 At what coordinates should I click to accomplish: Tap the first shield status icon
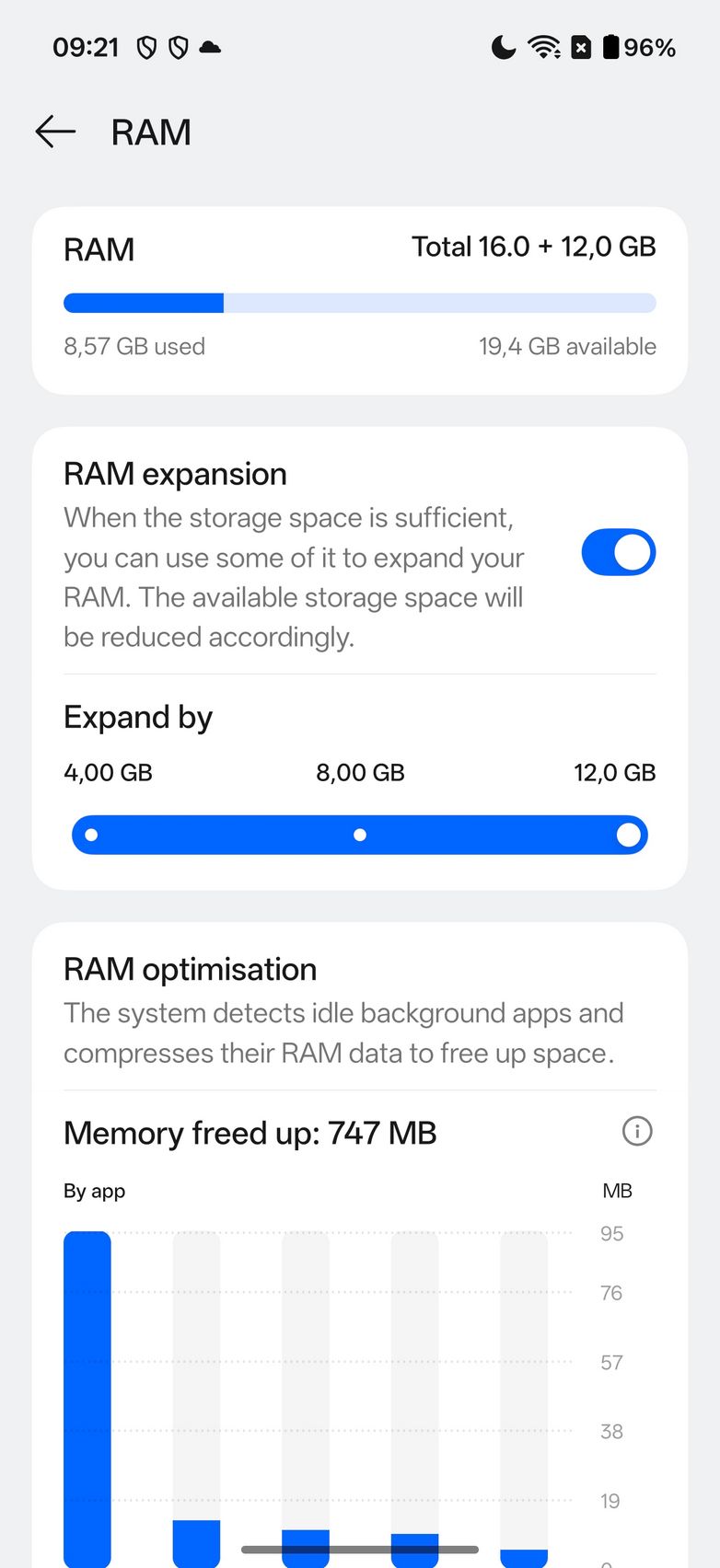click(x=146, y=47)
